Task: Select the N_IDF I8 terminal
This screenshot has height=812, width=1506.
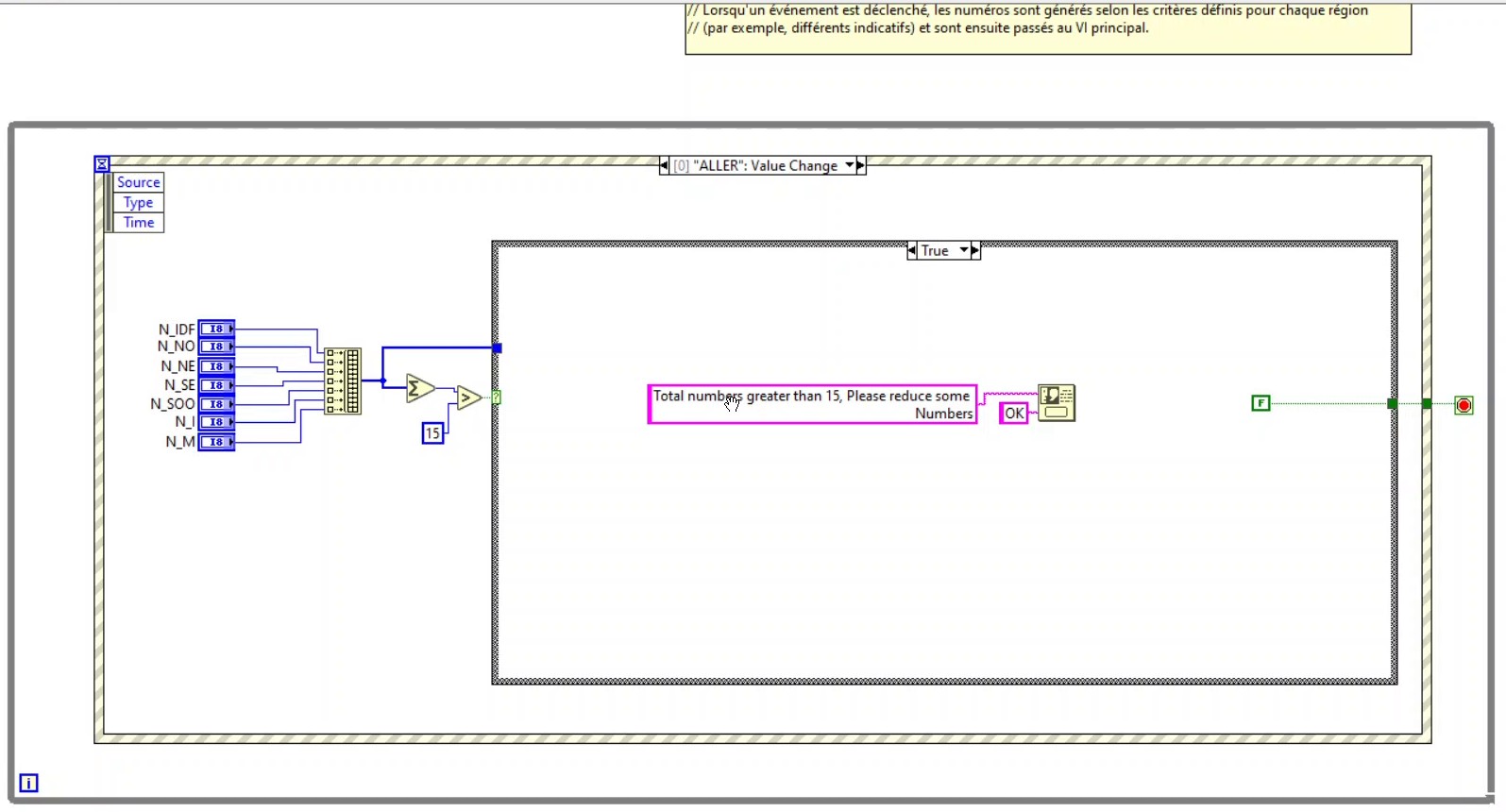Action: tap(216, 329)
